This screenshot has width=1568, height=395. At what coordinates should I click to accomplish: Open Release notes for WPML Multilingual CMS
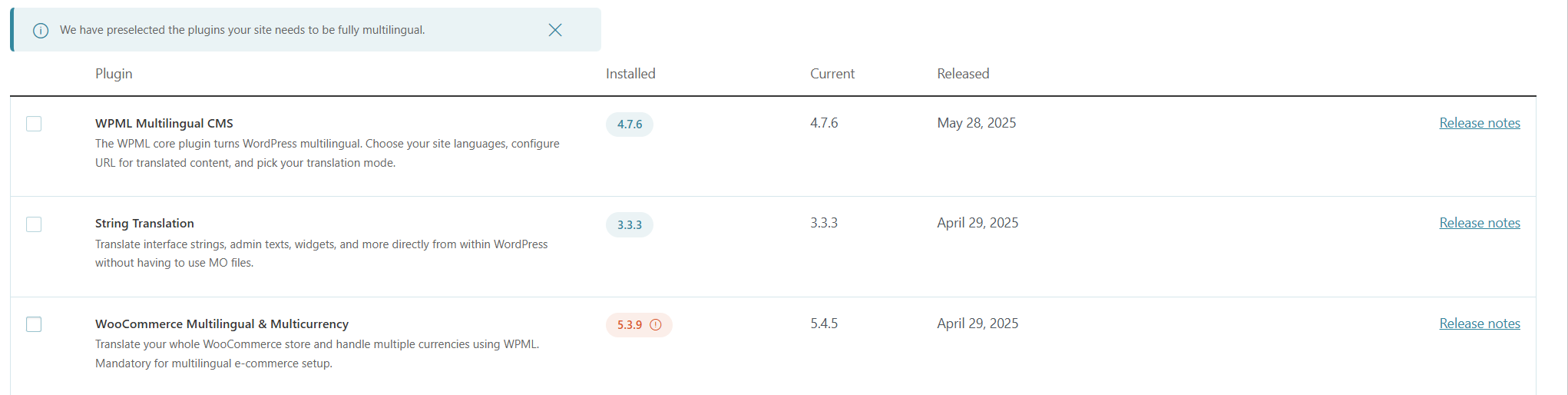point(1479,123)
